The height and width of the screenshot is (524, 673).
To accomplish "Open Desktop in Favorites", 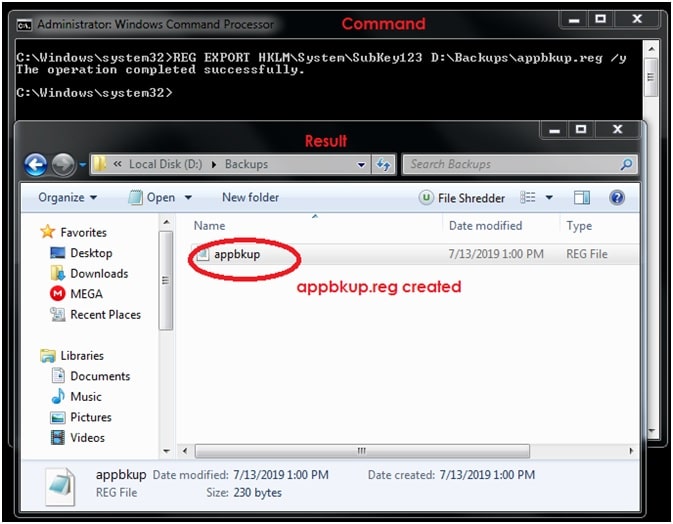I will 91,253.
